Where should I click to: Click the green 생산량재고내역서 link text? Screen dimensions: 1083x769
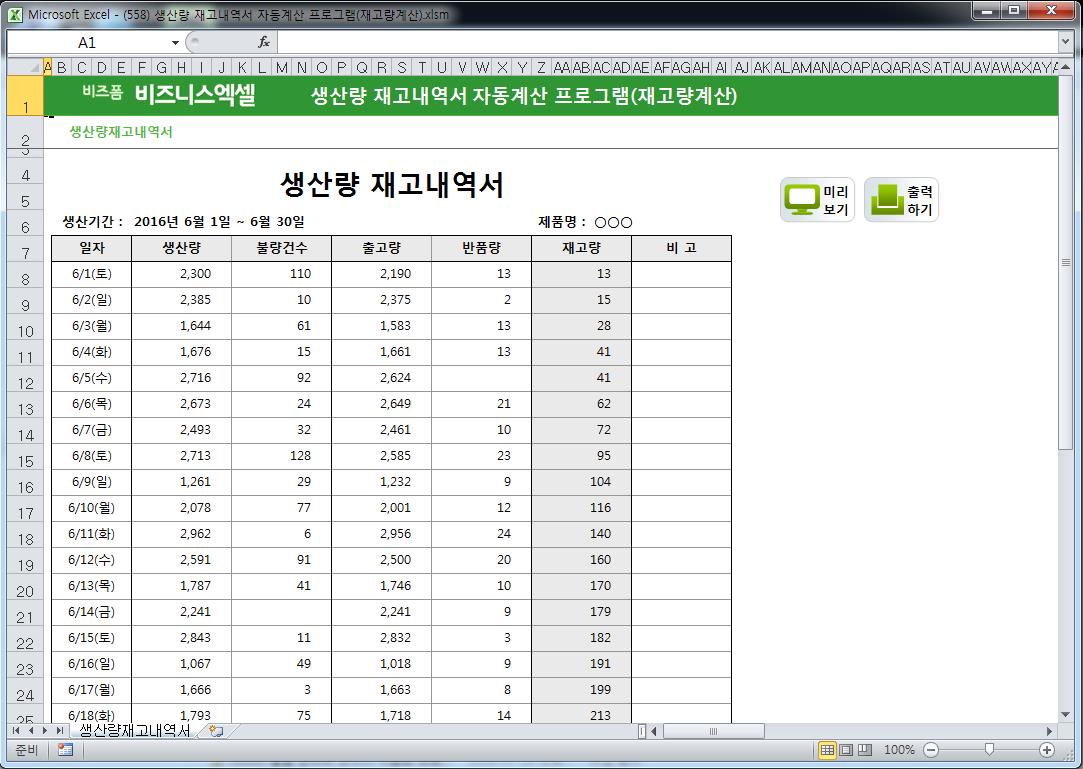pos(121,132)
